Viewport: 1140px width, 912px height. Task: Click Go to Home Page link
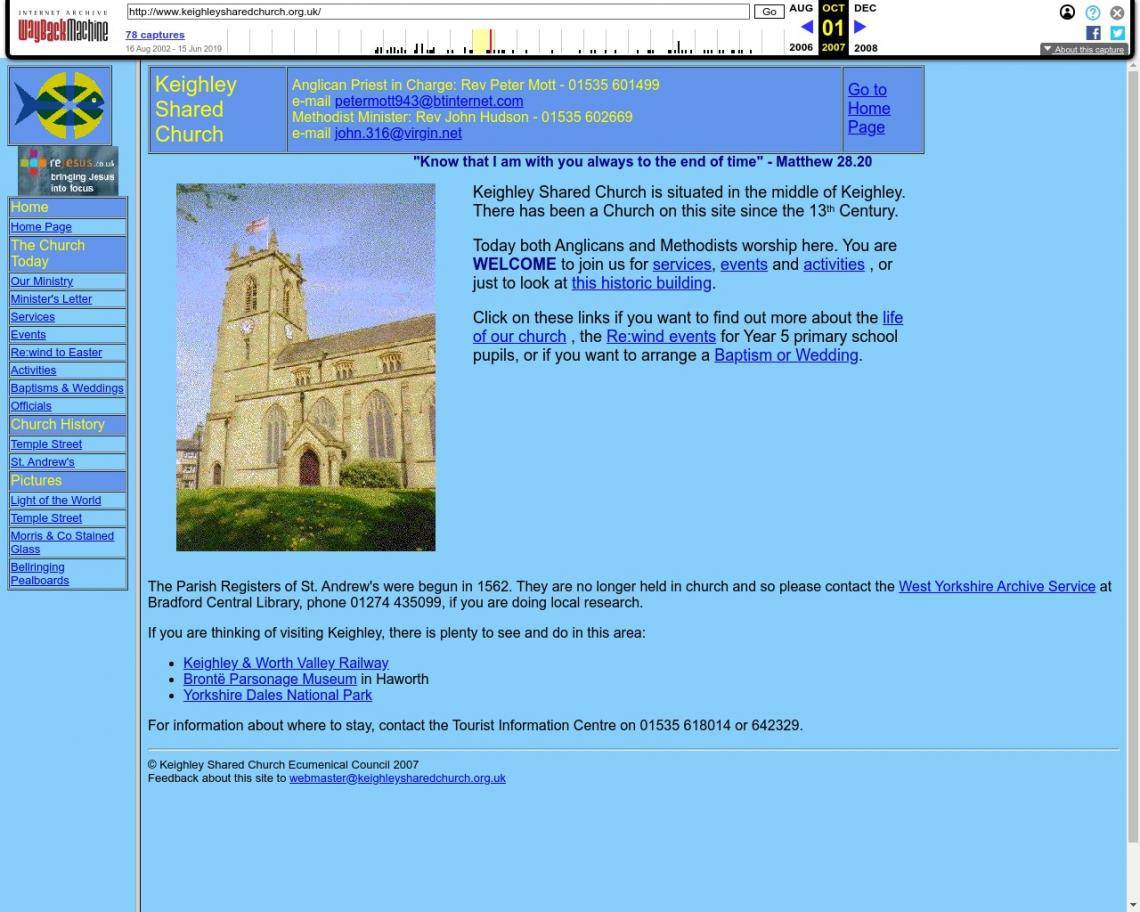[869, 108]
